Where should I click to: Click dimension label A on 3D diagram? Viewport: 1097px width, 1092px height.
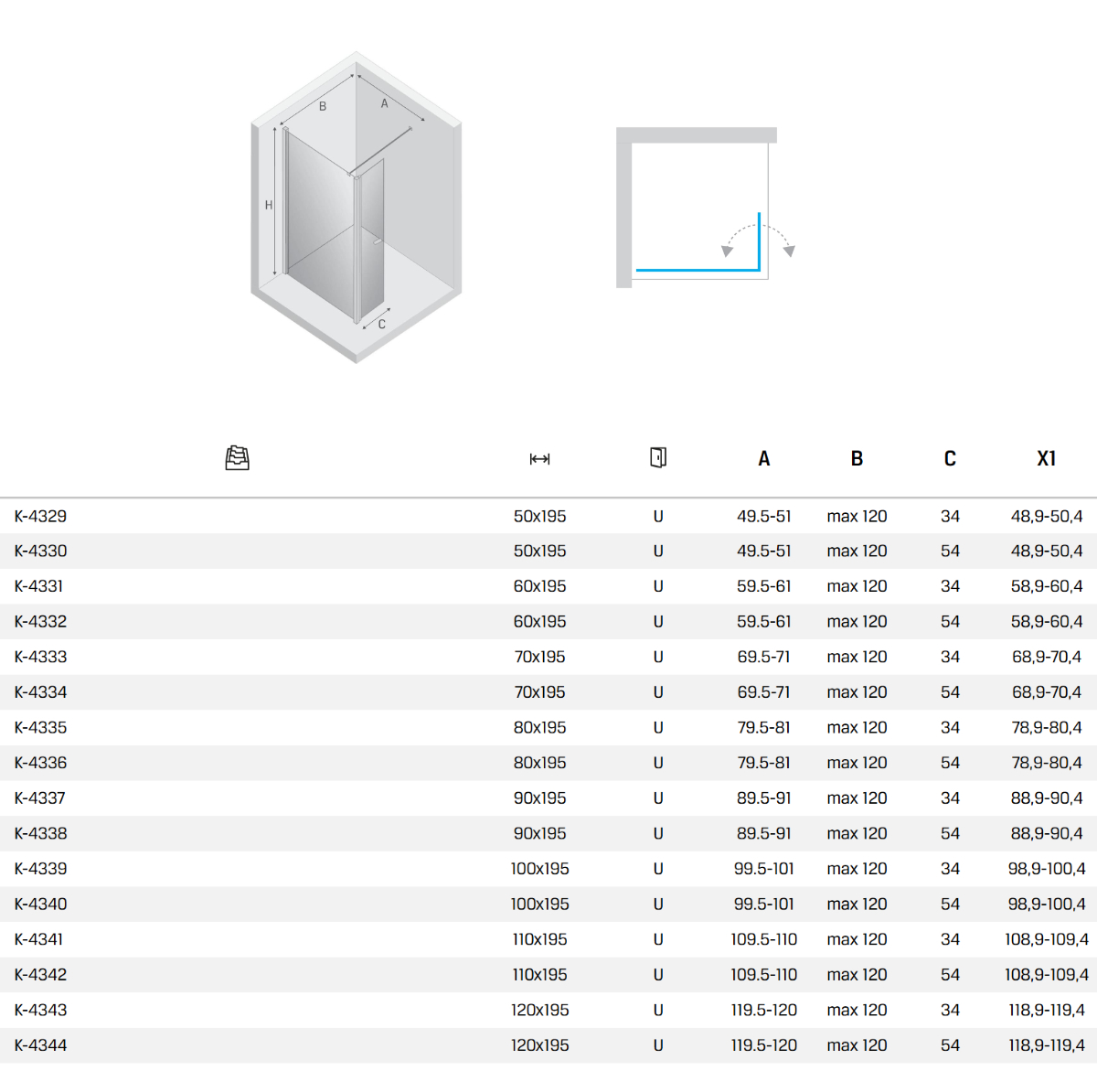click(x=385, y=104)
